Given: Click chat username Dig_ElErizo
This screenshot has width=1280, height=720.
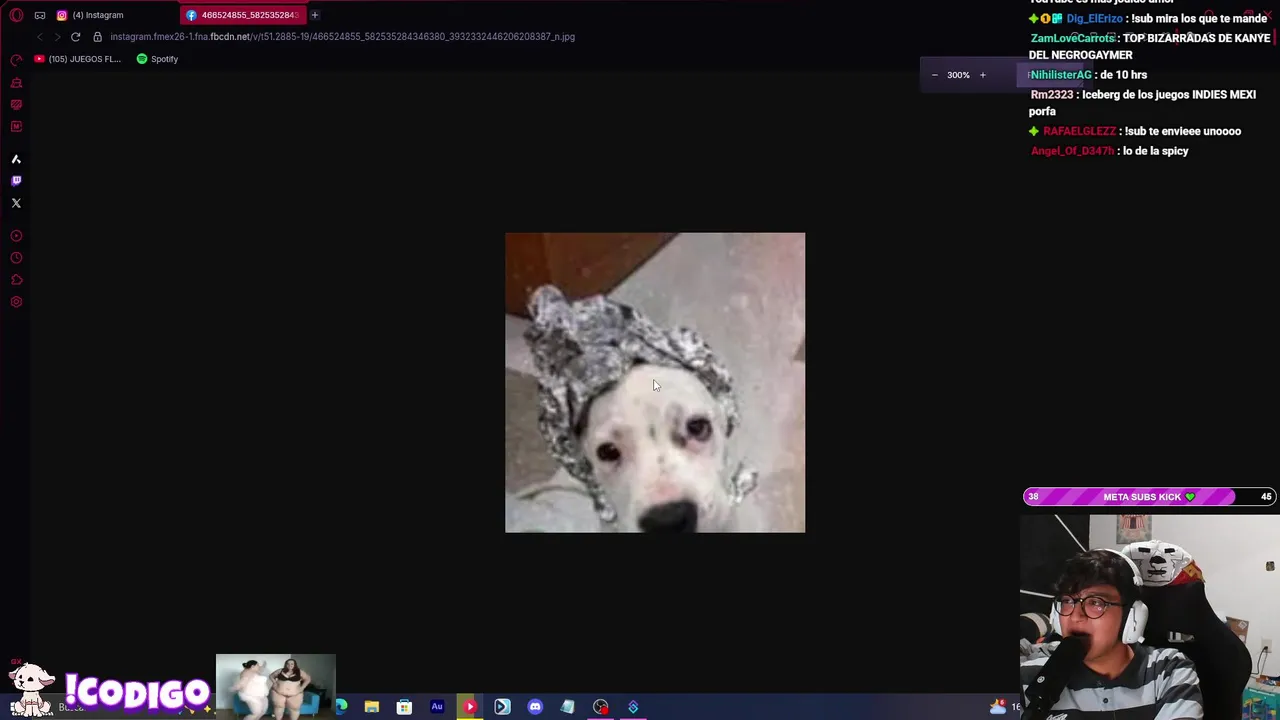Looking at the screenshot, I should (1094, 19).
